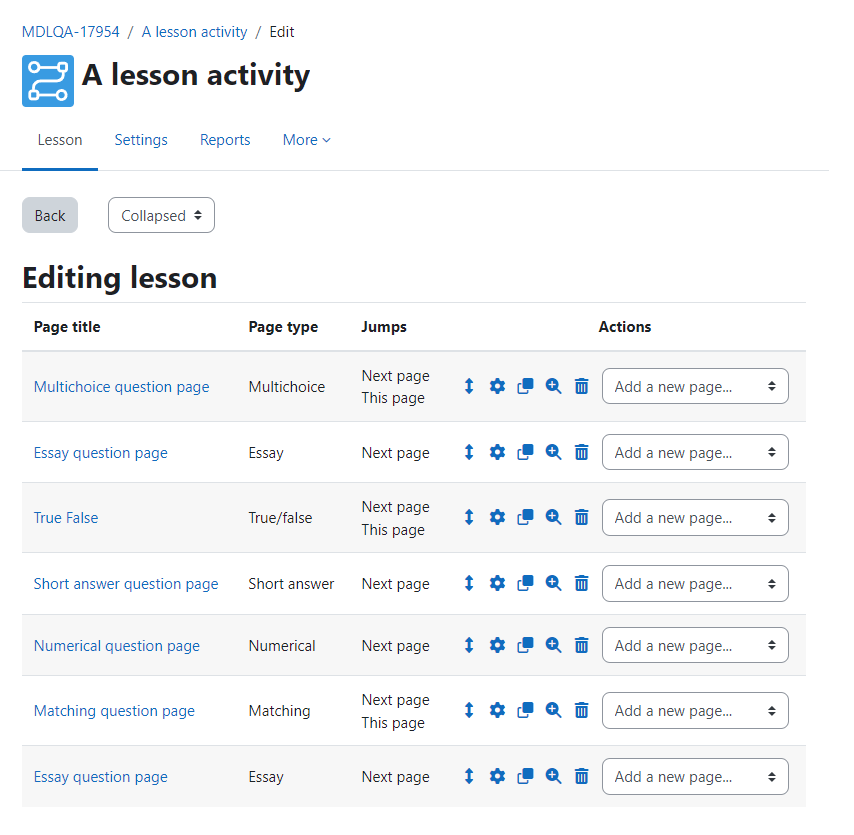Click the Back button
Viewport: 854px width, 835px height.
pos(50,215)
